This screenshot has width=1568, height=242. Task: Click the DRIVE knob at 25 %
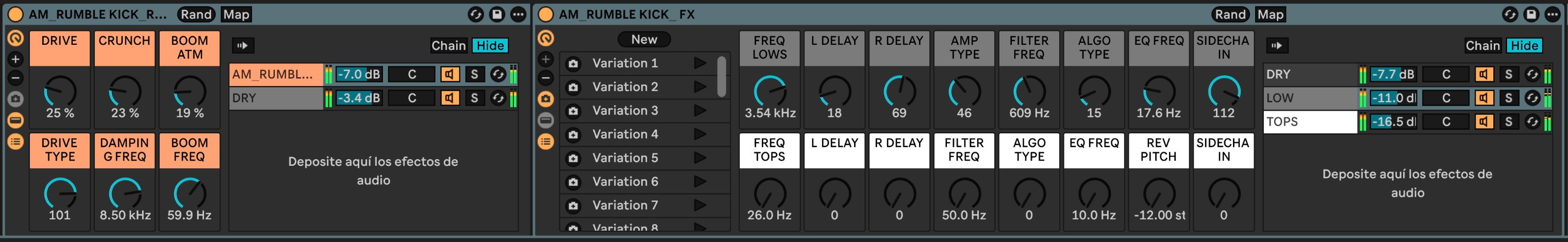click(x=60, y=92)
